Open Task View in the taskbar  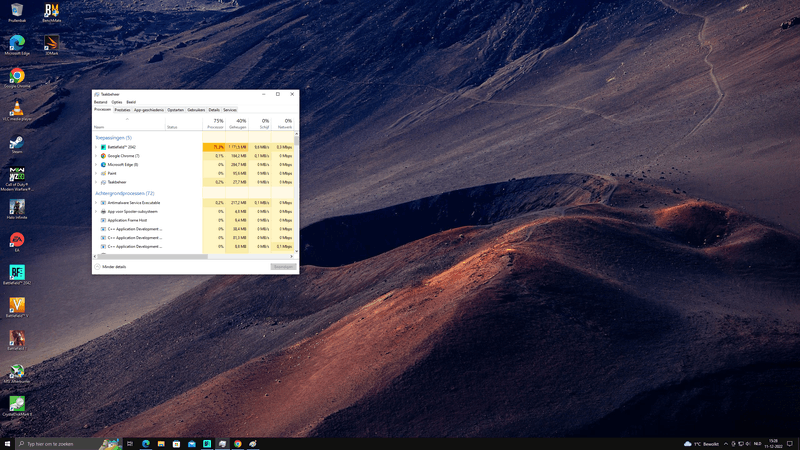130,444
